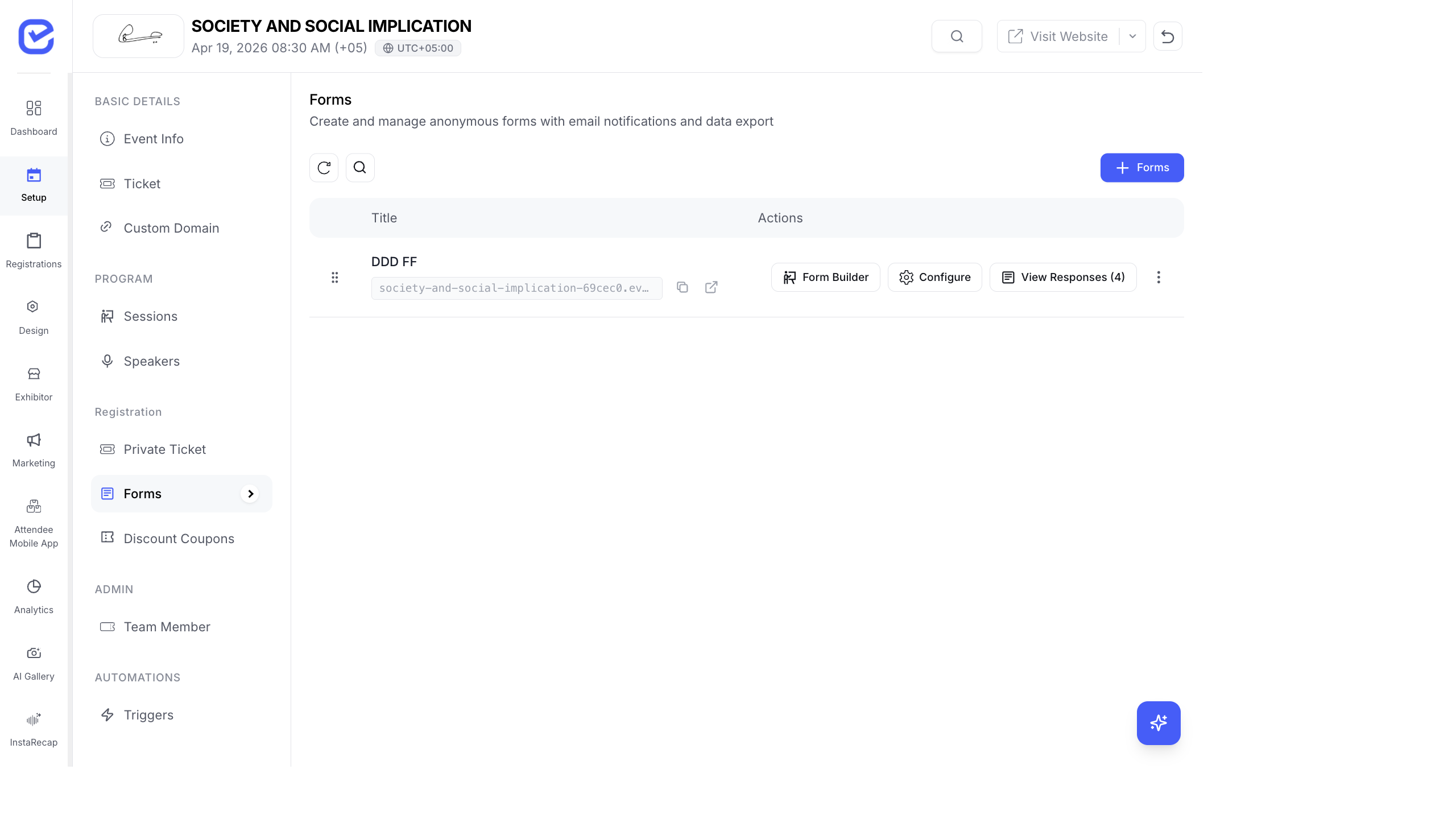Click the header search icon button
The image size is (1456, 819).
pyautogui.click(x=957, y=36)
